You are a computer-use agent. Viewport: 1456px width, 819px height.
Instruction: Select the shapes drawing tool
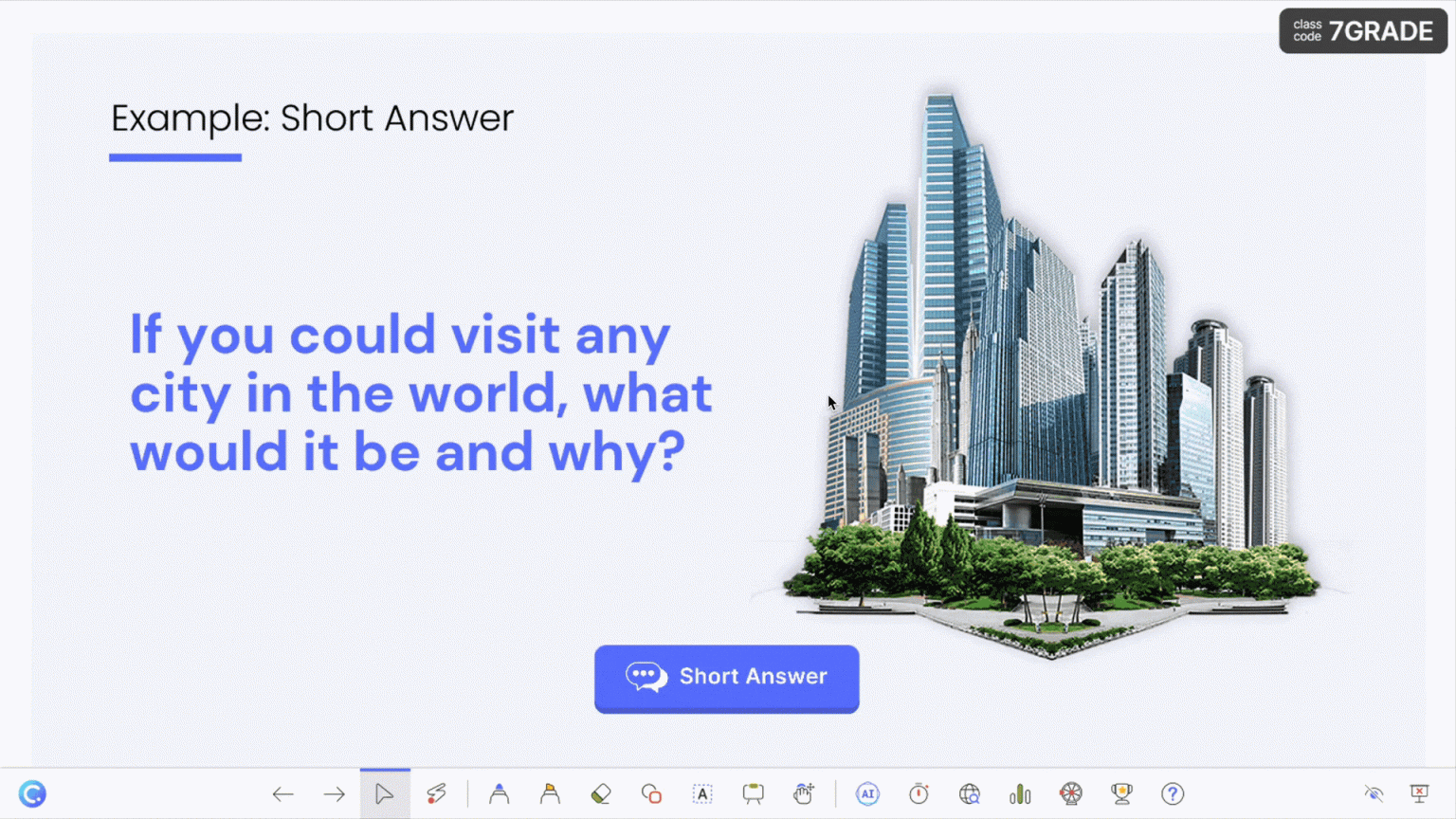[x=651, y=794]
